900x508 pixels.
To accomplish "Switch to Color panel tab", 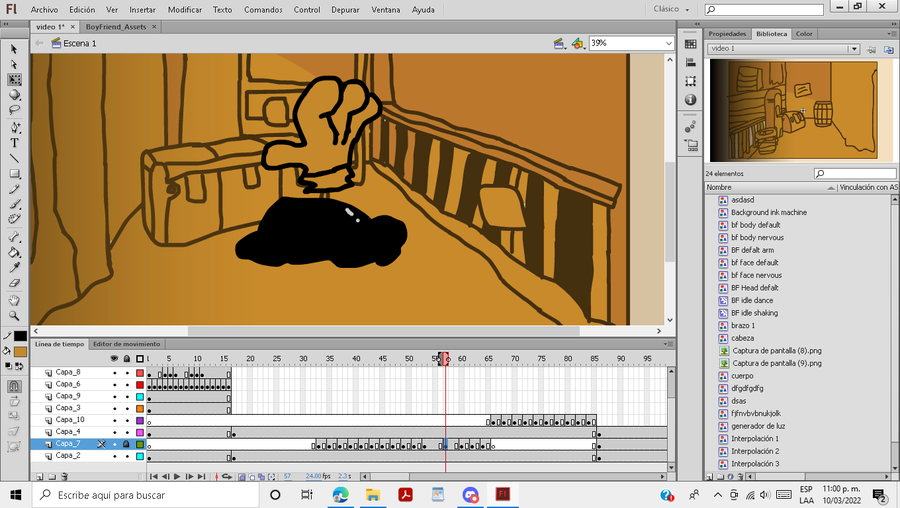I will 804,34.
